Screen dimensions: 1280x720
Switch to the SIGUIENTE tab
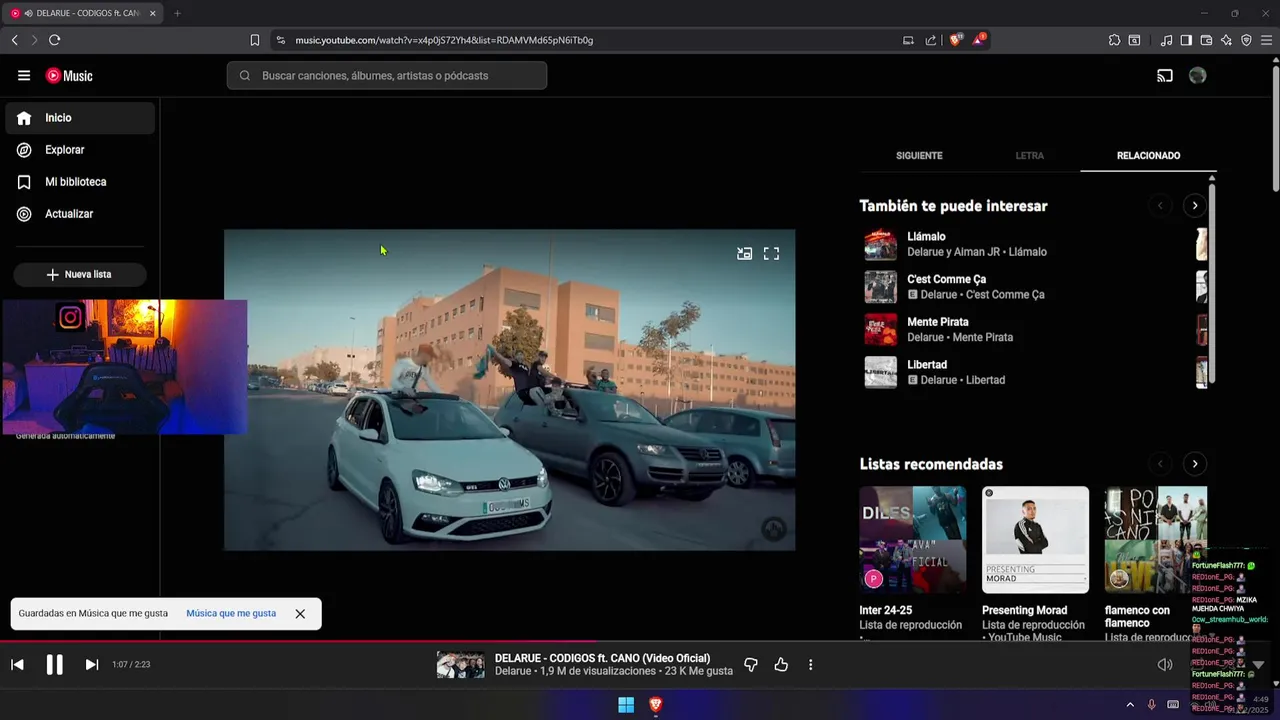[919, 156]
